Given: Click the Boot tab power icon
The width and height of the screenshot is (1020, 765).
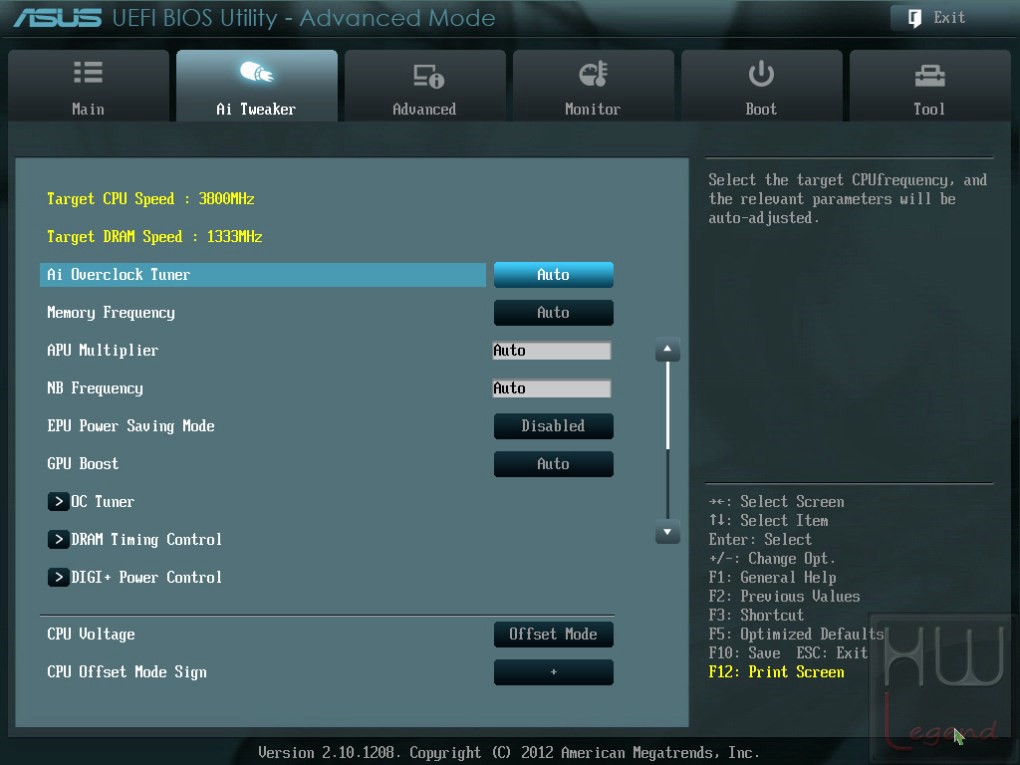Looking at the screenshot, I should point(761,74).
